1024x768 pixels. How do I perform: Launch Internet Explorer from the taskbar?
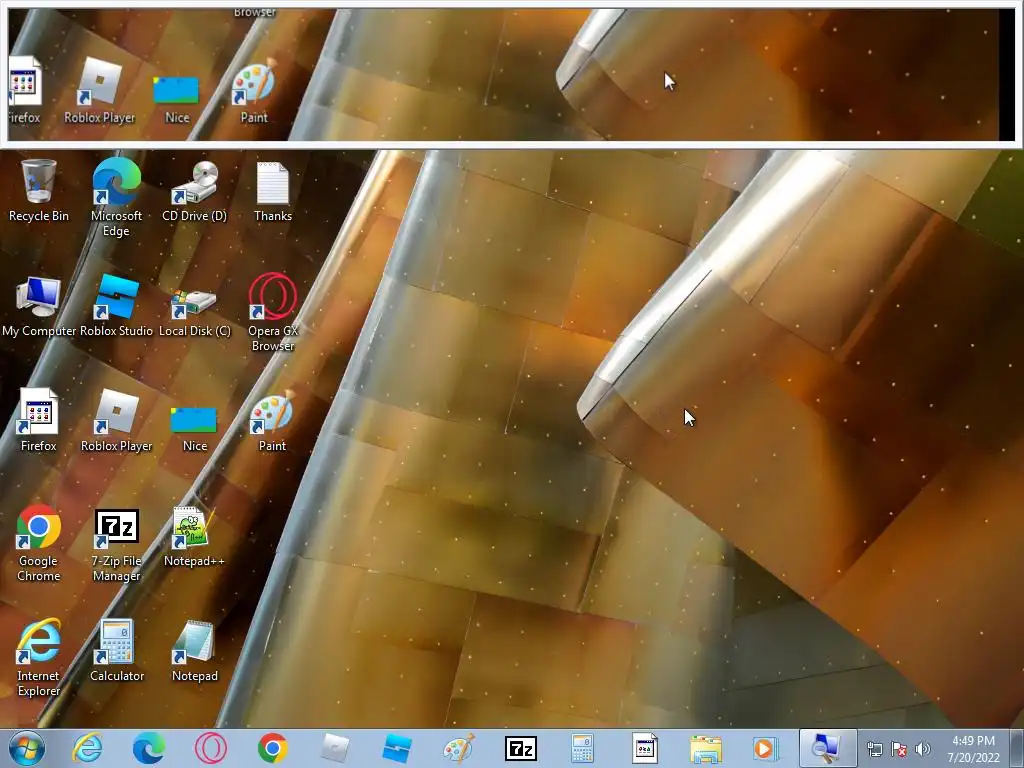(88, 748)
